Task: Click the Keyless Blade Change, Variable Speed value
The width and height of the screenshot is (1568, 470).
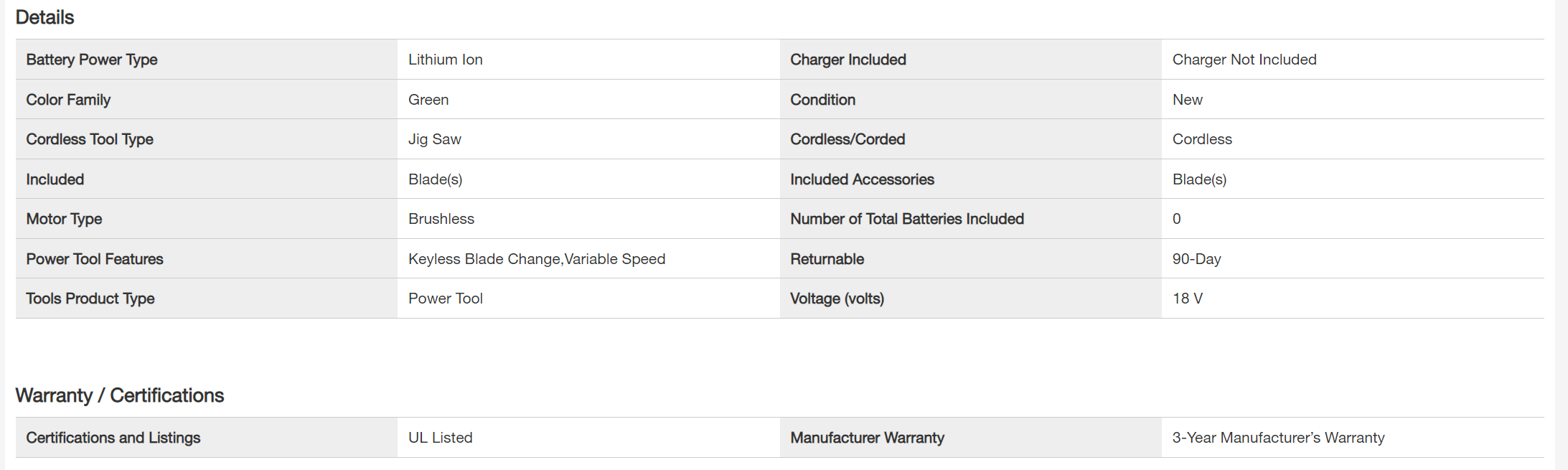Action: point(537,259)
